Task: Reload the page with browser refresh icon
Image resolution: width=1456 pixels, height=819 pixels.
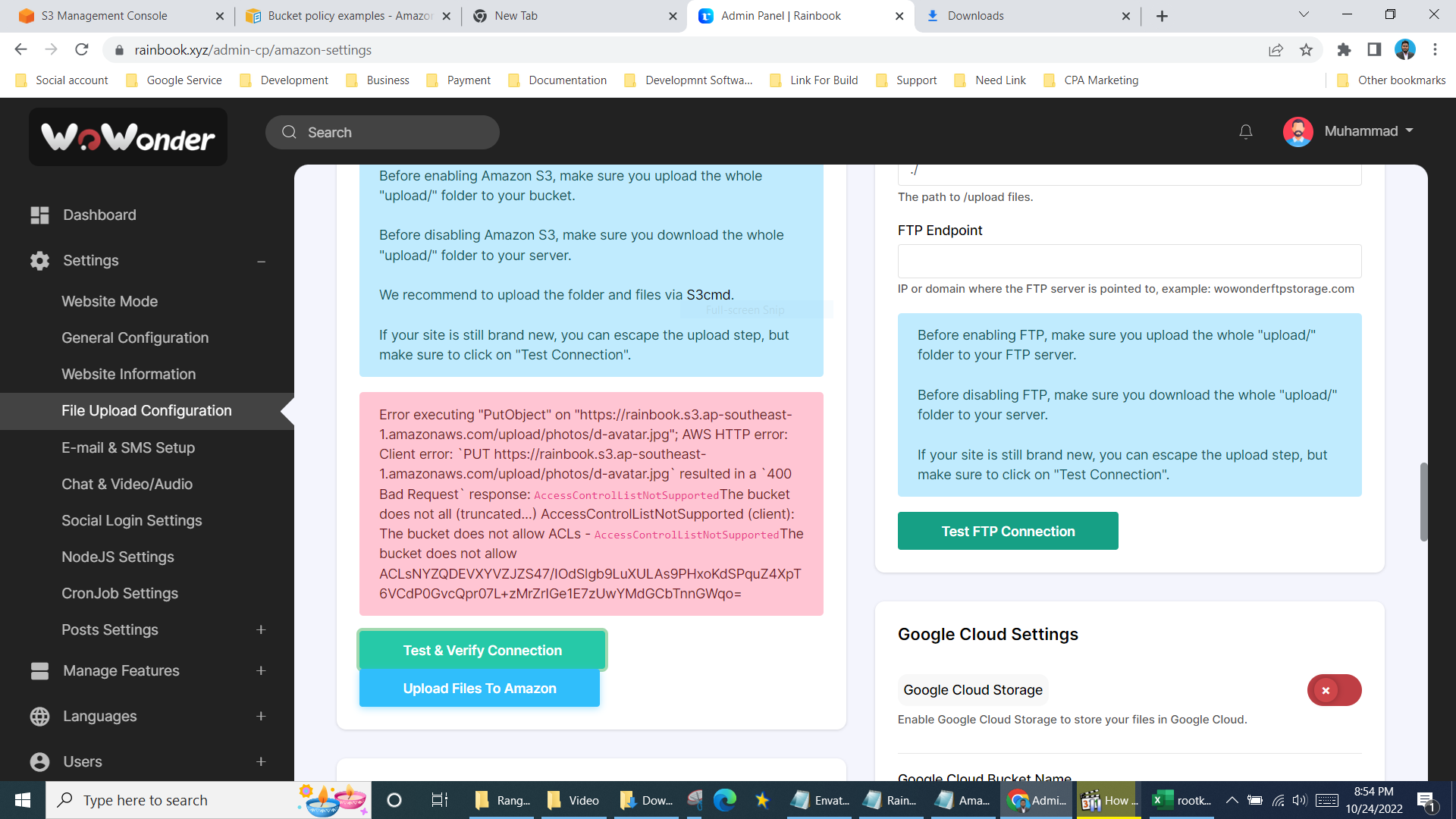Action: pyautogui.click(x=82, y=50)
